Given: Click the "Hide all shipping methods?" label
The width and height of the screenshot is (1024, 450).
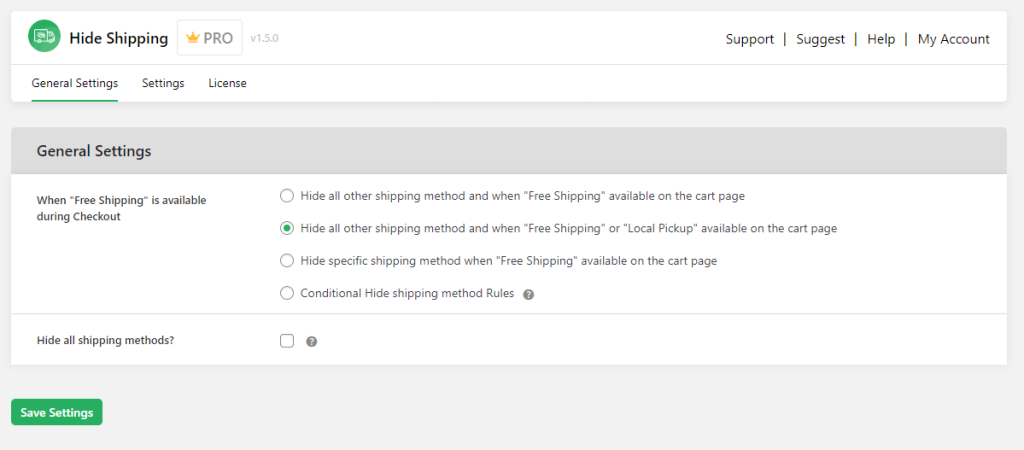Looking at the screenshot, I should point(105,340).
